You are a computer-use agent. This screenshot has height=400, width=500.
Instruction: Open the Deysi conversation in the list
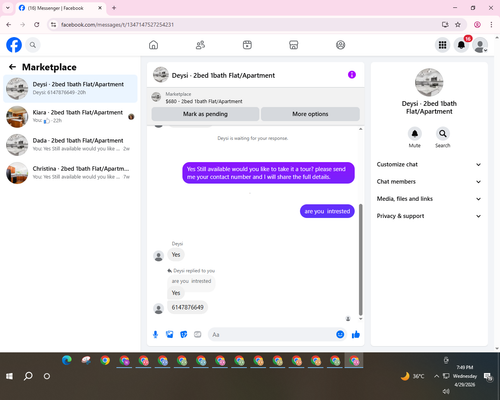70,89
